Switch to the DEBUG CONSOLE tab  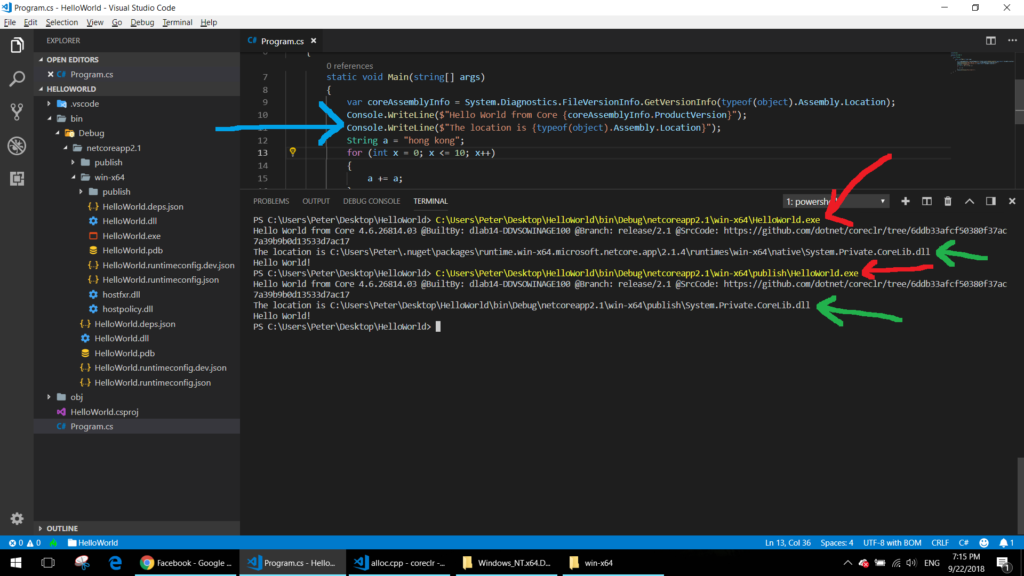pos(371,201)
